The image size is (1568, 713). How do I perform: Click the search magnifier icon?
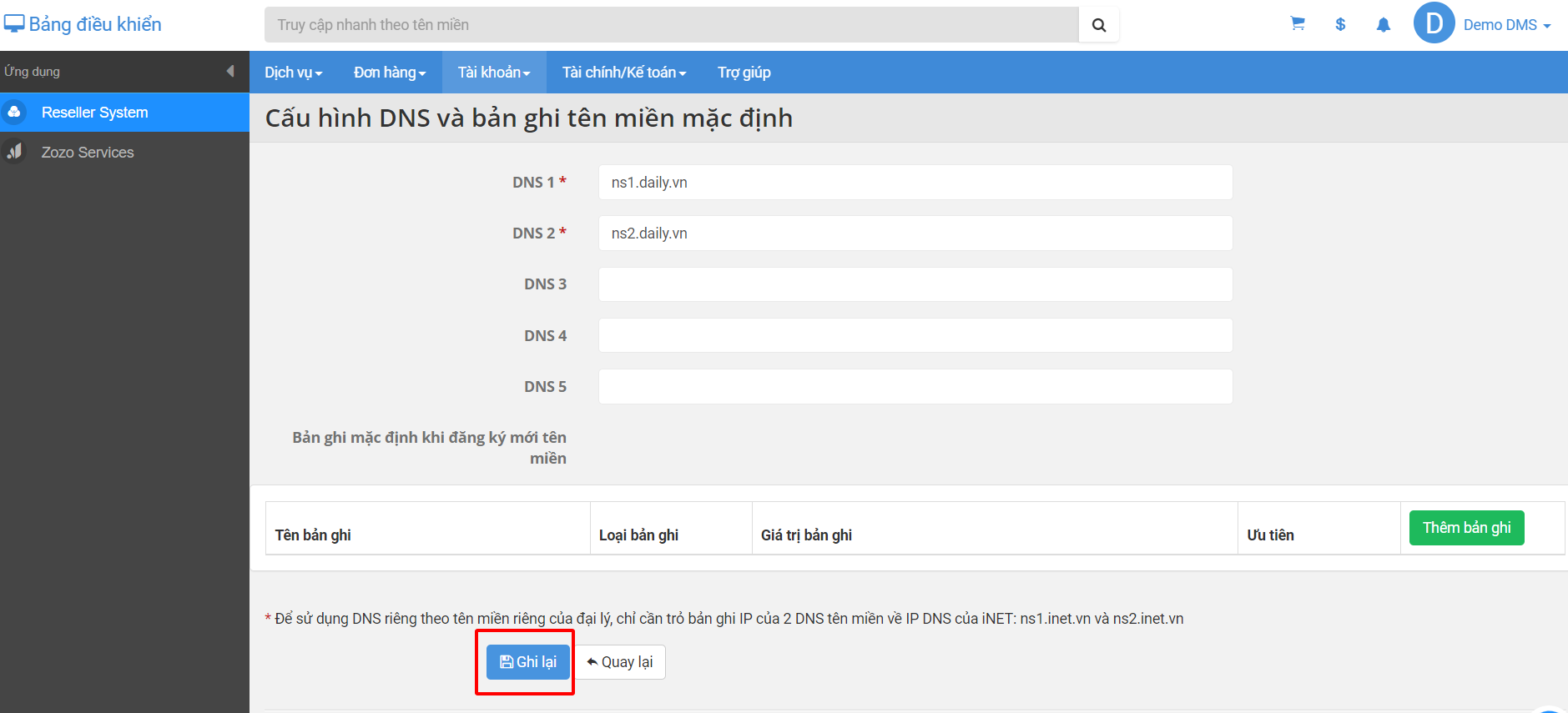[x=1099, y=25]
